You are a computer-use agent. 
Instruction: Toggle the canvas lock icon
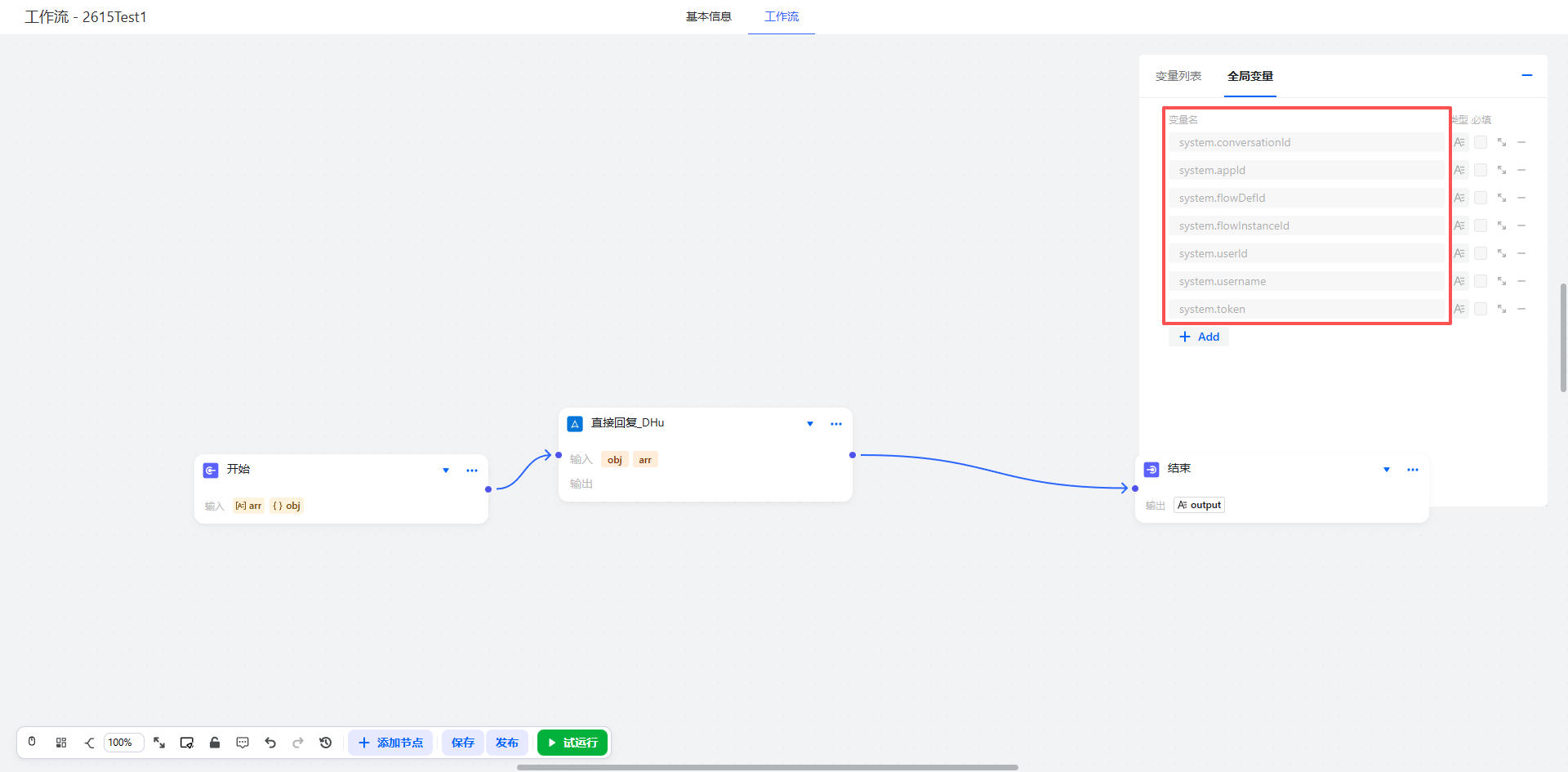pyautogui.click(x=215, y=743)
